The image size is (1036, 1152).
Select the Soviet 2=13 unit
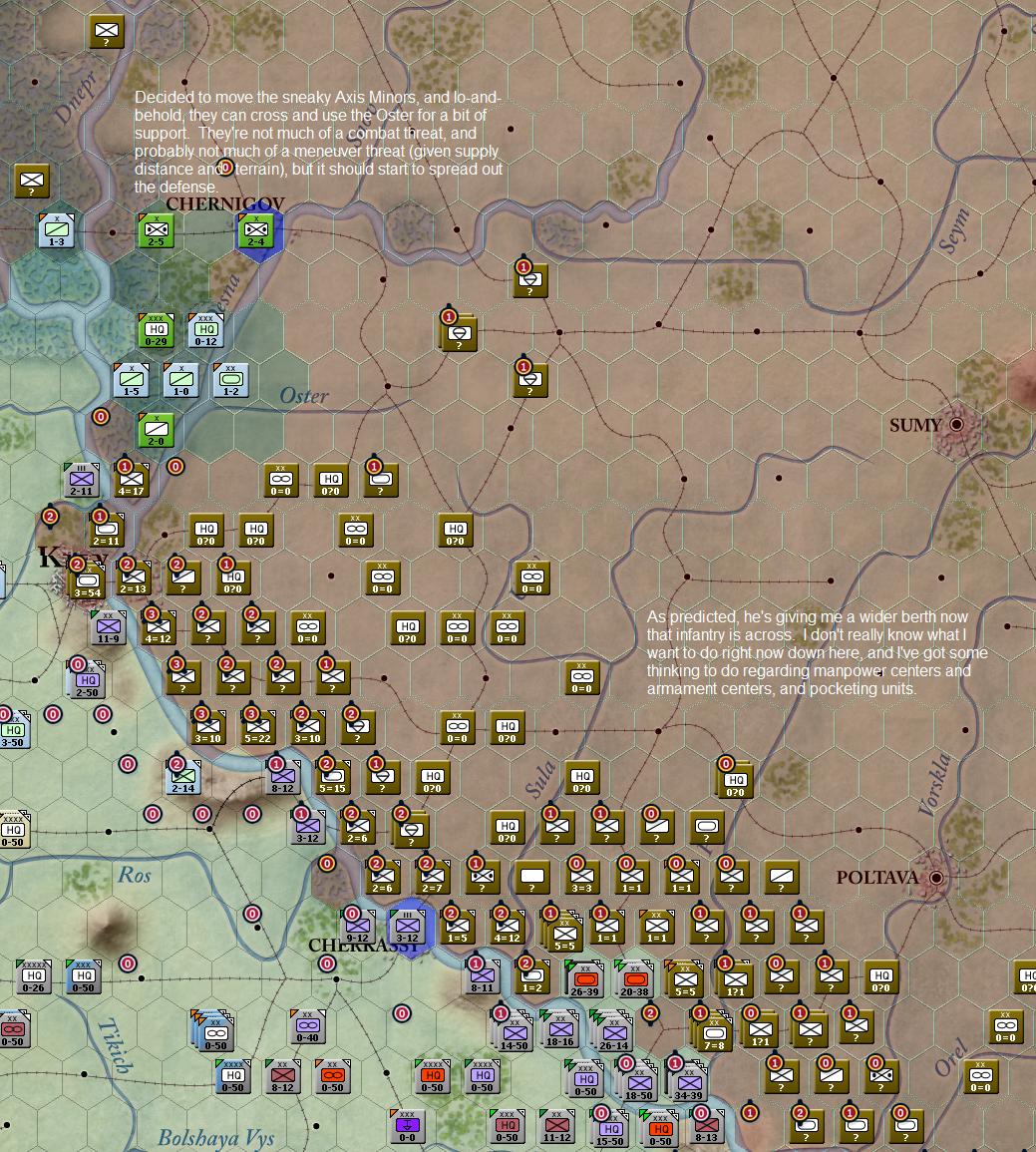[133, 578]
